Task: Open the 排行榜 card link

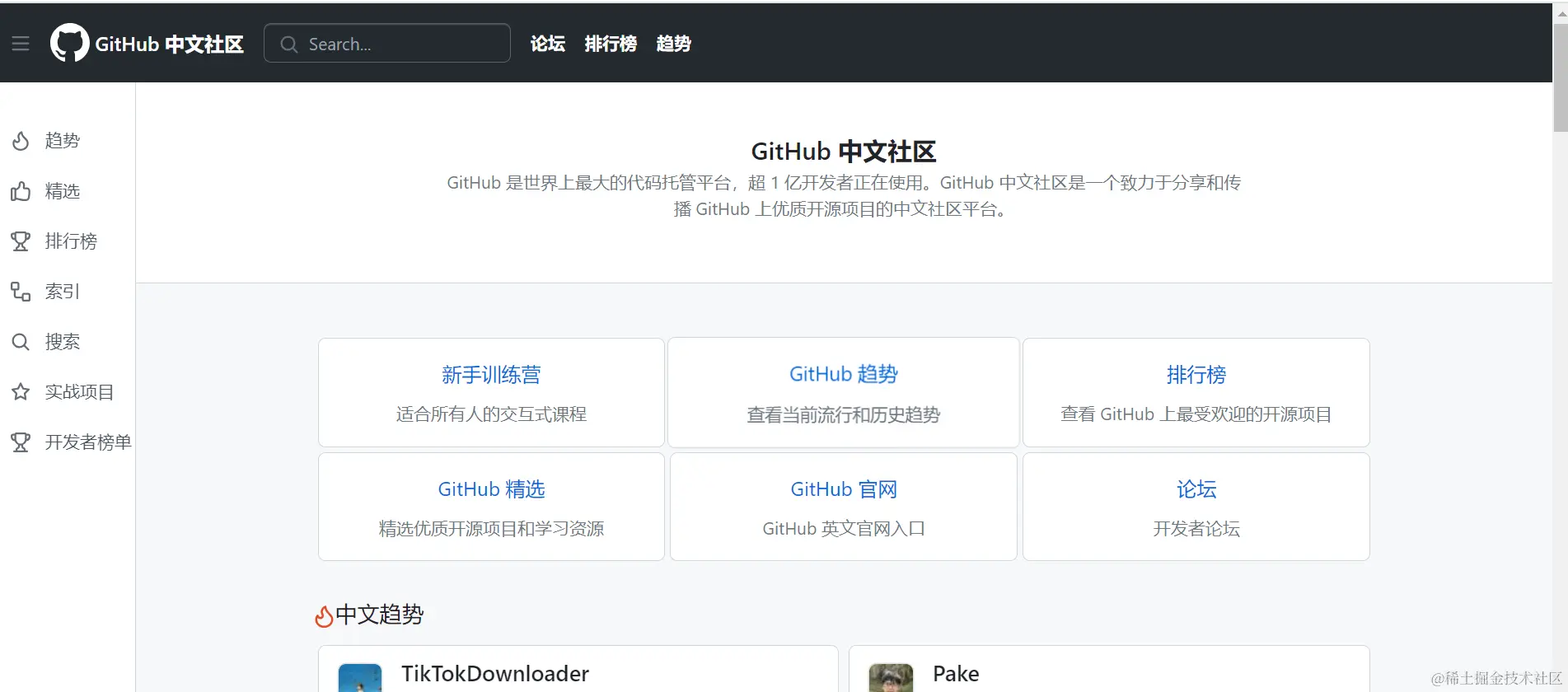Action: tap(1196, 375)
